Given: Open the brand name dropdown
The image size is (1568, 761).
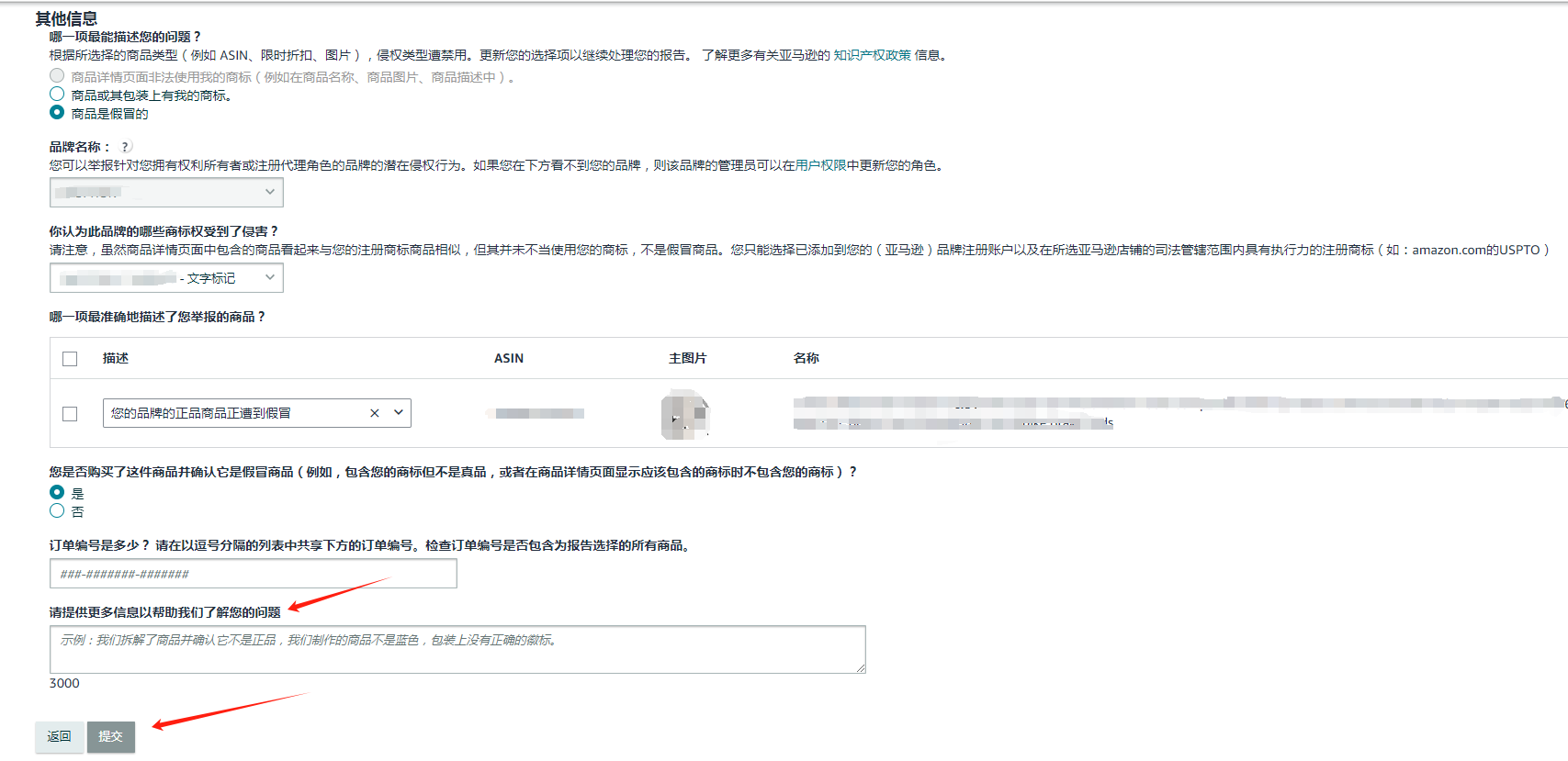Looking at the screenshot, I should click(166, 192).
